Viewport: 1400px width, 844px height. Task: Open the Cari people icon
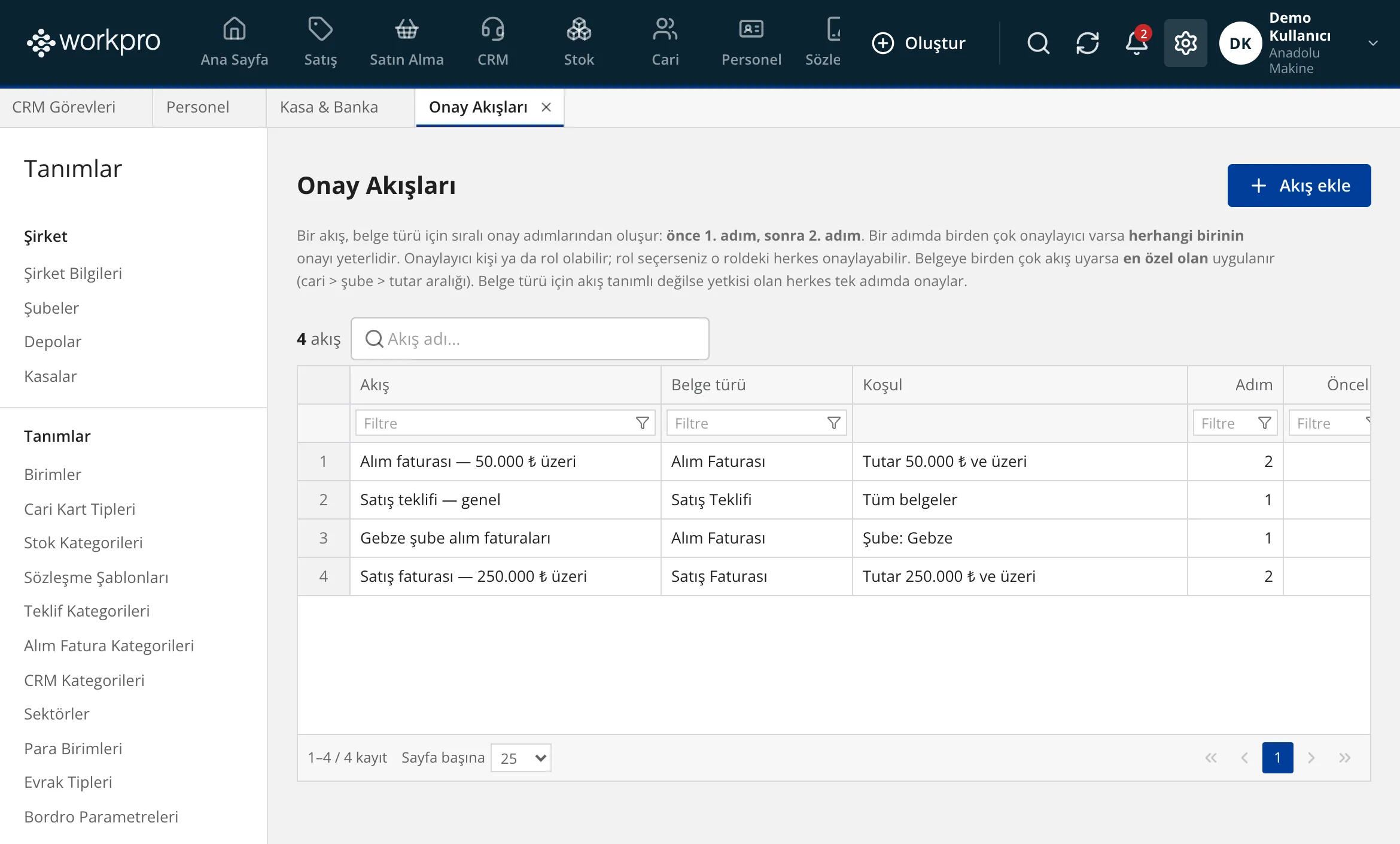[665, 29]
